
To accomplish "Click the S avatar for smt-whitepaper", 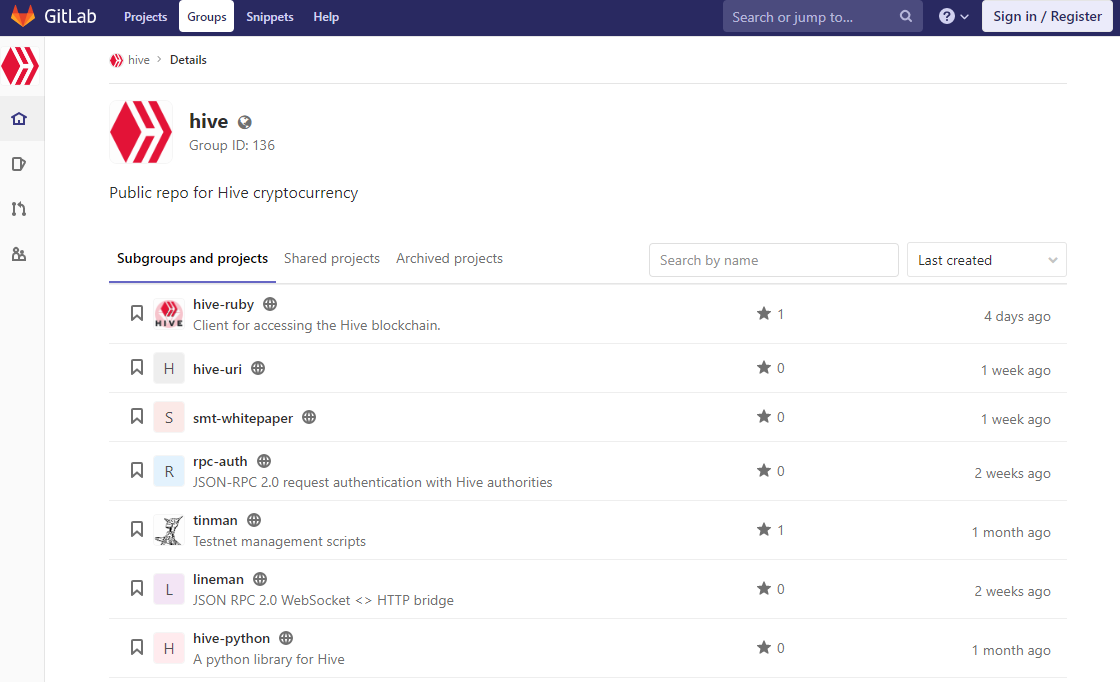I will [169, 417].
